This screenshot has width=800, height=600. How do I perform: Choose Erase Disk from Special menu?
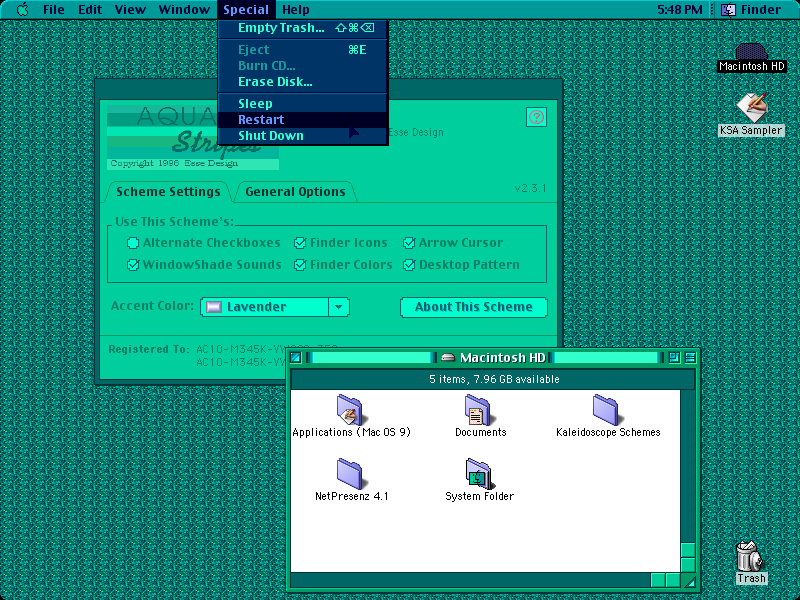(x=303, y=82)
